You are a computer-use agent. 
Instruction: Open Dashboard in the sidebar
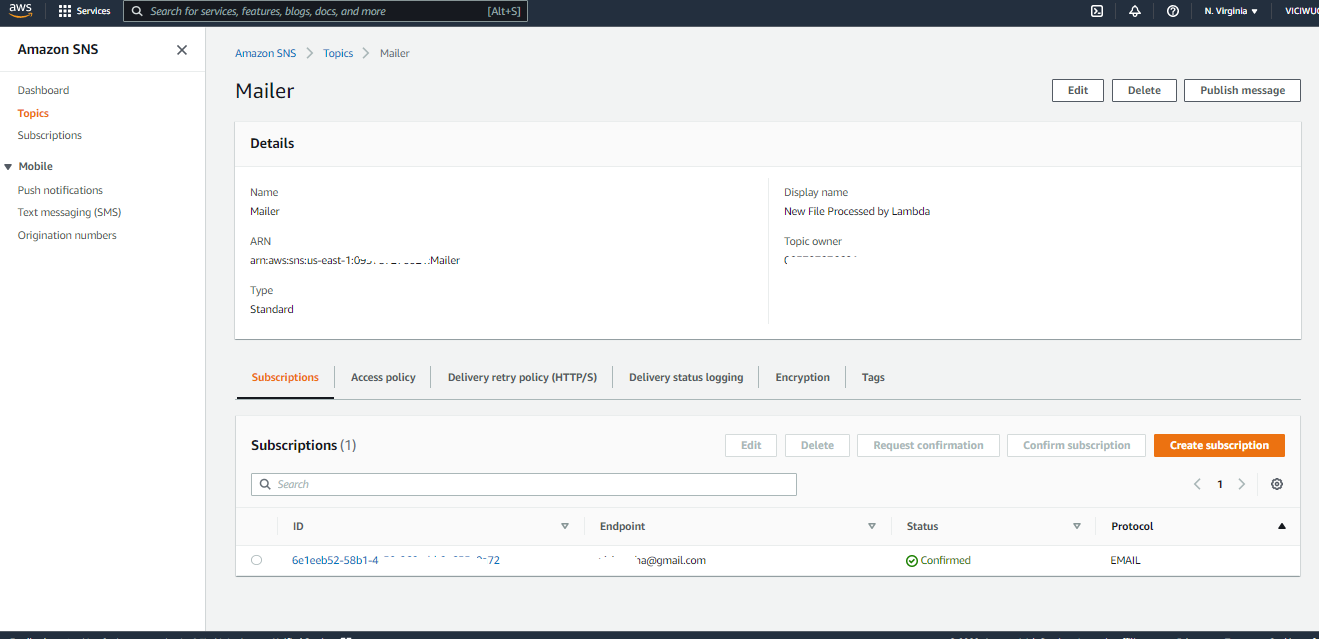click(43, 90)
